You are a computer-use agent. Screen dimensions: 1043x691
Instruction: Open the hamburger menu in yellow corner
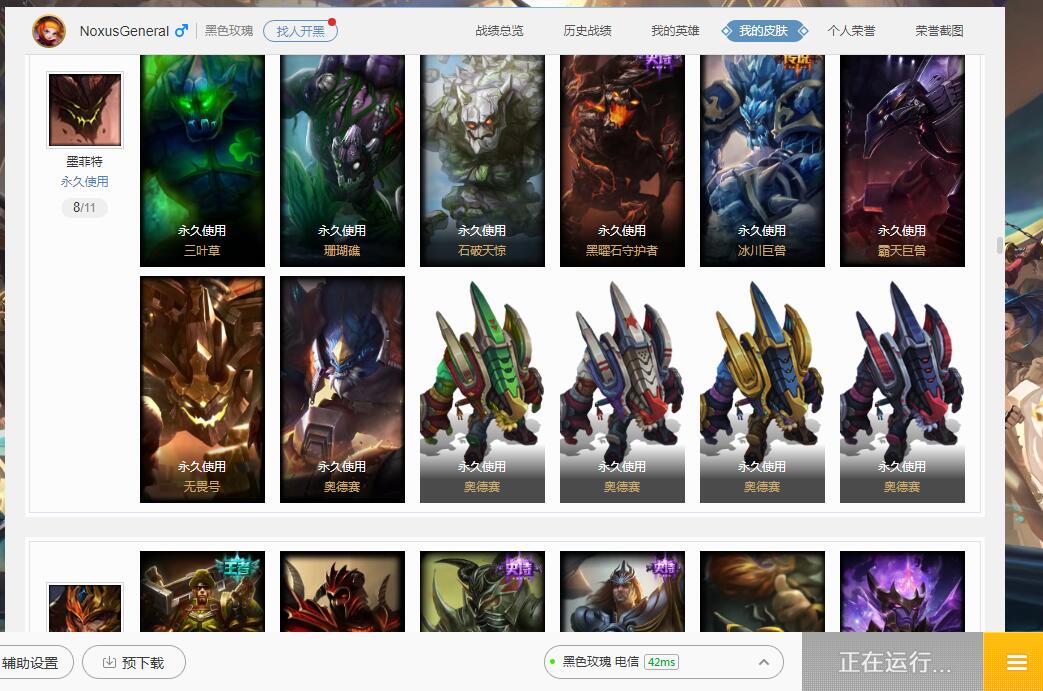[x=1016, y=662]
